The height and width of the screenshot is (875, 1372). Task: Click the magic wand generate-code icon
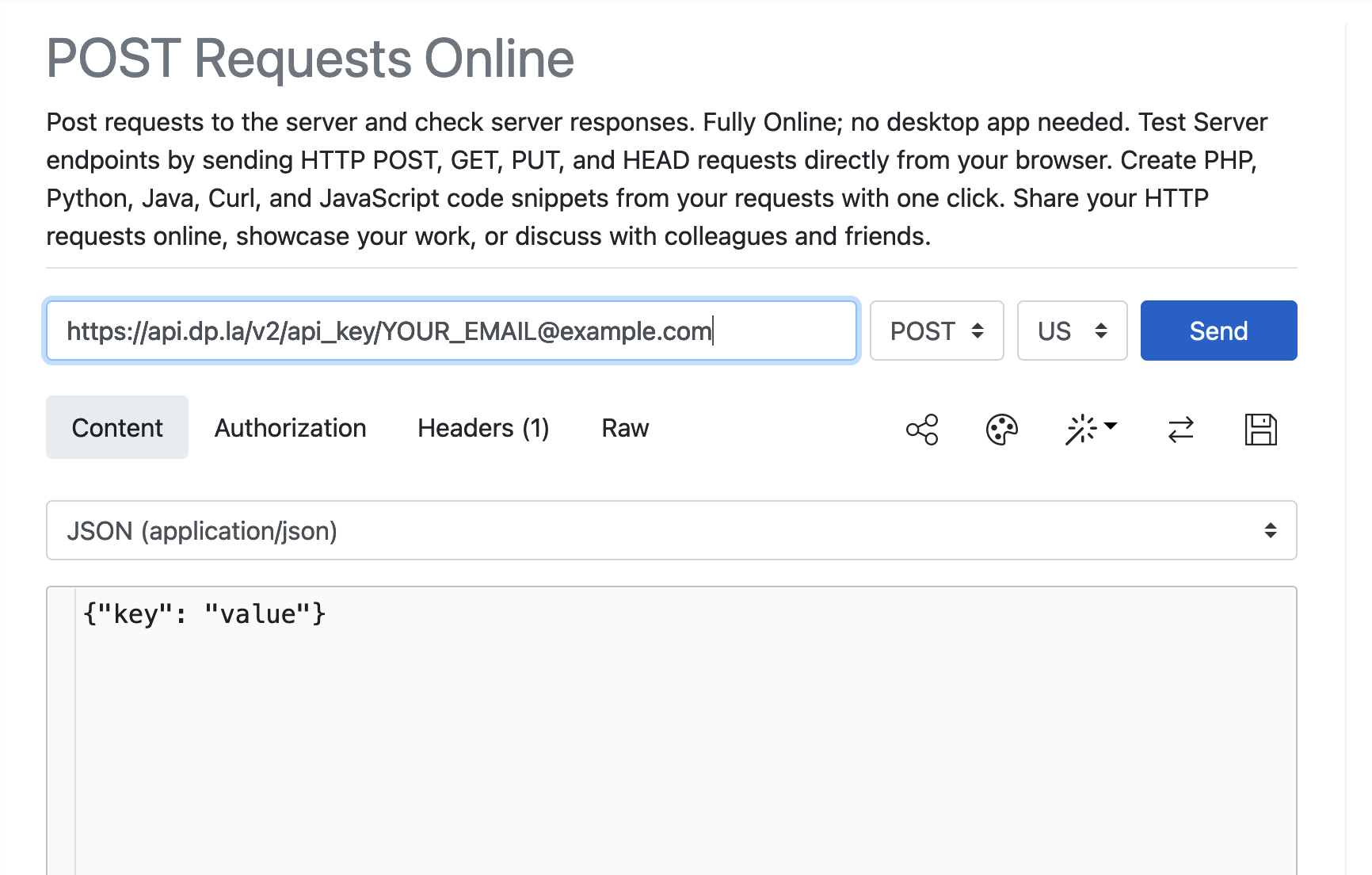1080,430
